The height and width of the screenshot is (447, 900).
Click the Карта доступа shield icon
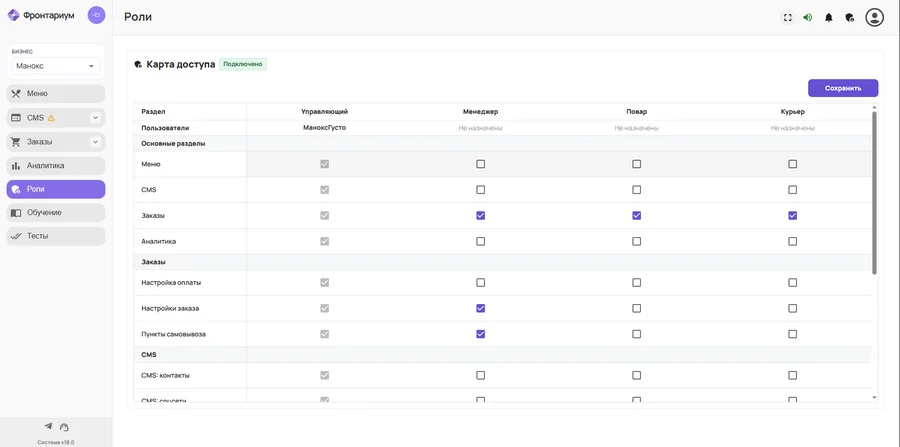tap(138, 64)
